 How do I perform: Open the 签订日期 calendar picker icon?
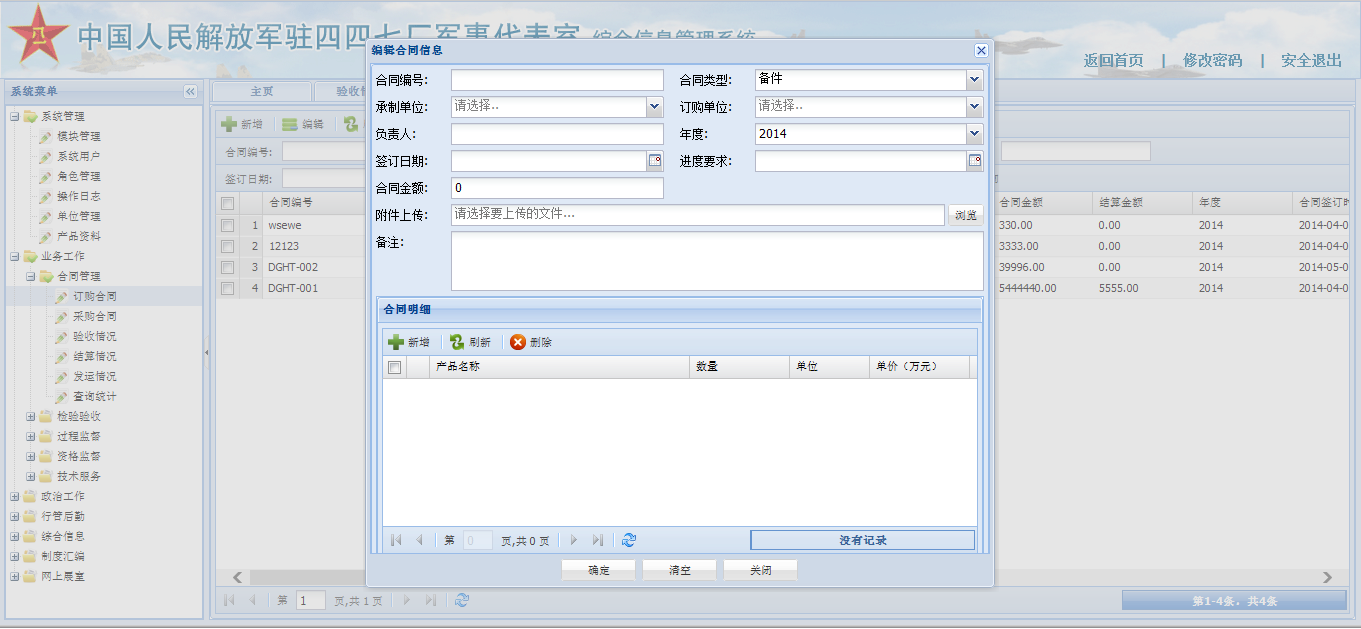[655, 161]
